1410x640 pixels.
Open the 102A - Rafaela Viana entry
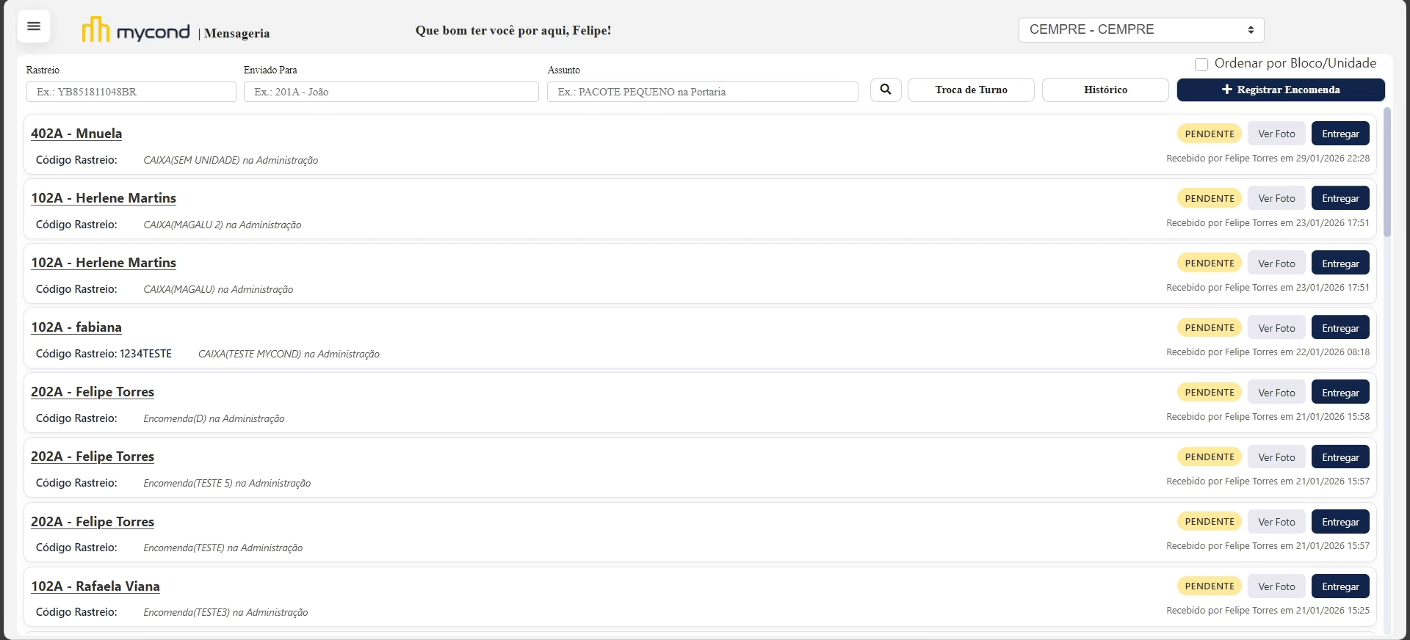click(x=95, y=587)
